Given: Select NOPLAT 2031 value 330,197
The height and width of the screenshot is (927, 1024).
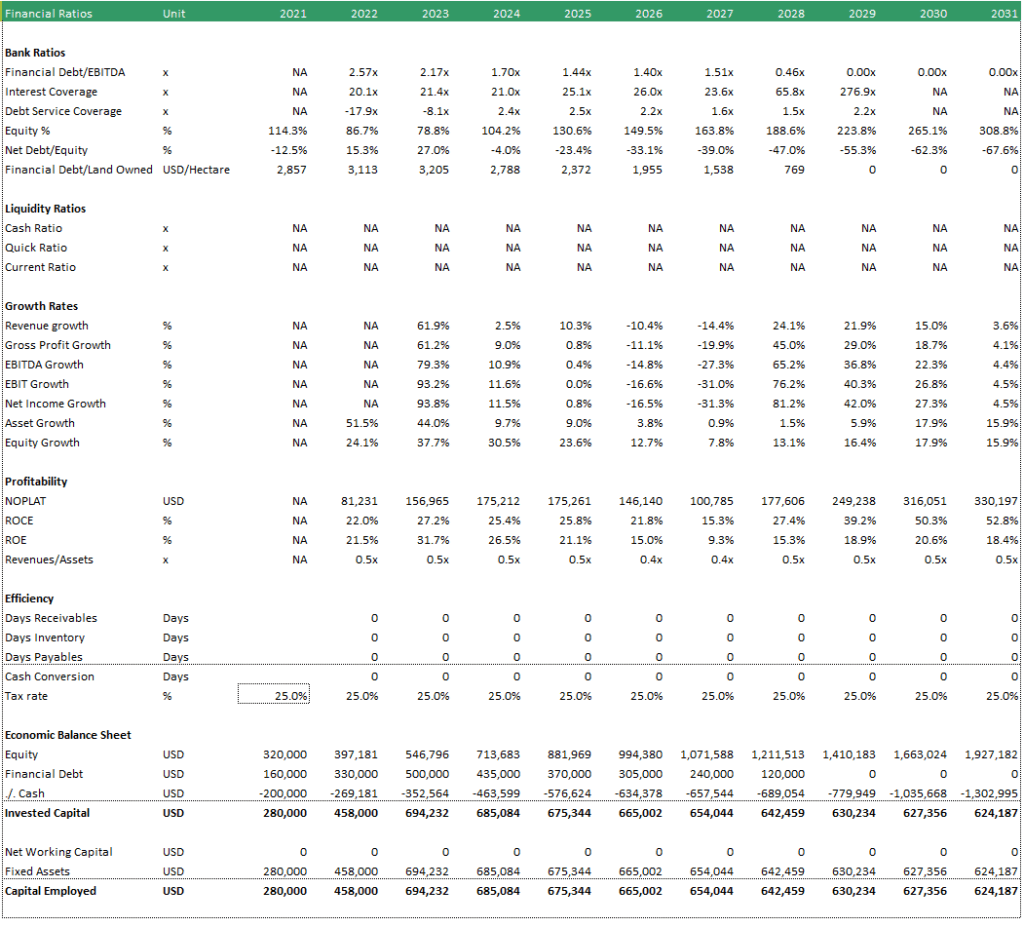Looking at the screenshot, I should click(996, 502).
